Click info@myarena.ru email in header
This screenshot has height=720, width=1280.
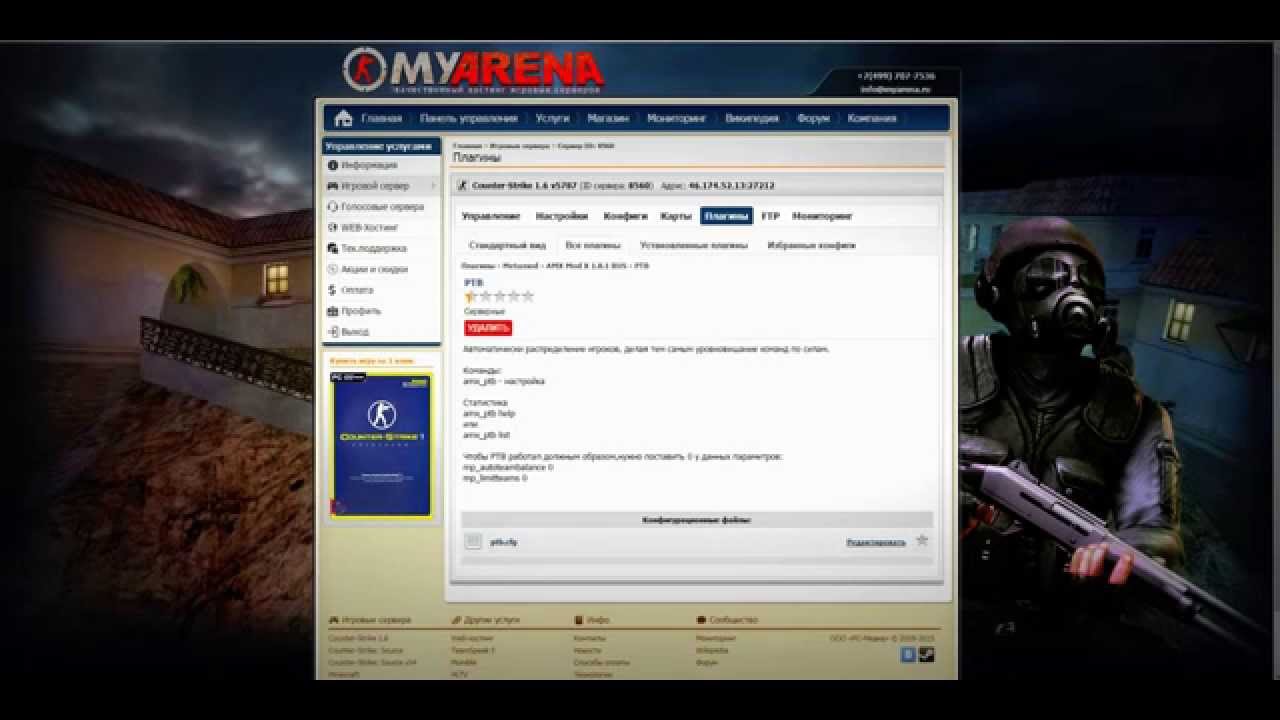895,89
